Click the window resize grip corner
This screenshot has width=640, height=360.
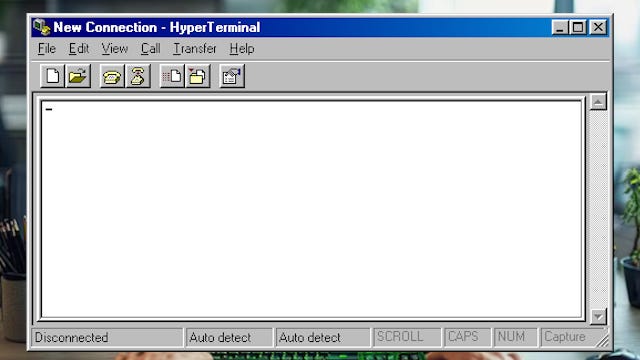click(602, 340)
